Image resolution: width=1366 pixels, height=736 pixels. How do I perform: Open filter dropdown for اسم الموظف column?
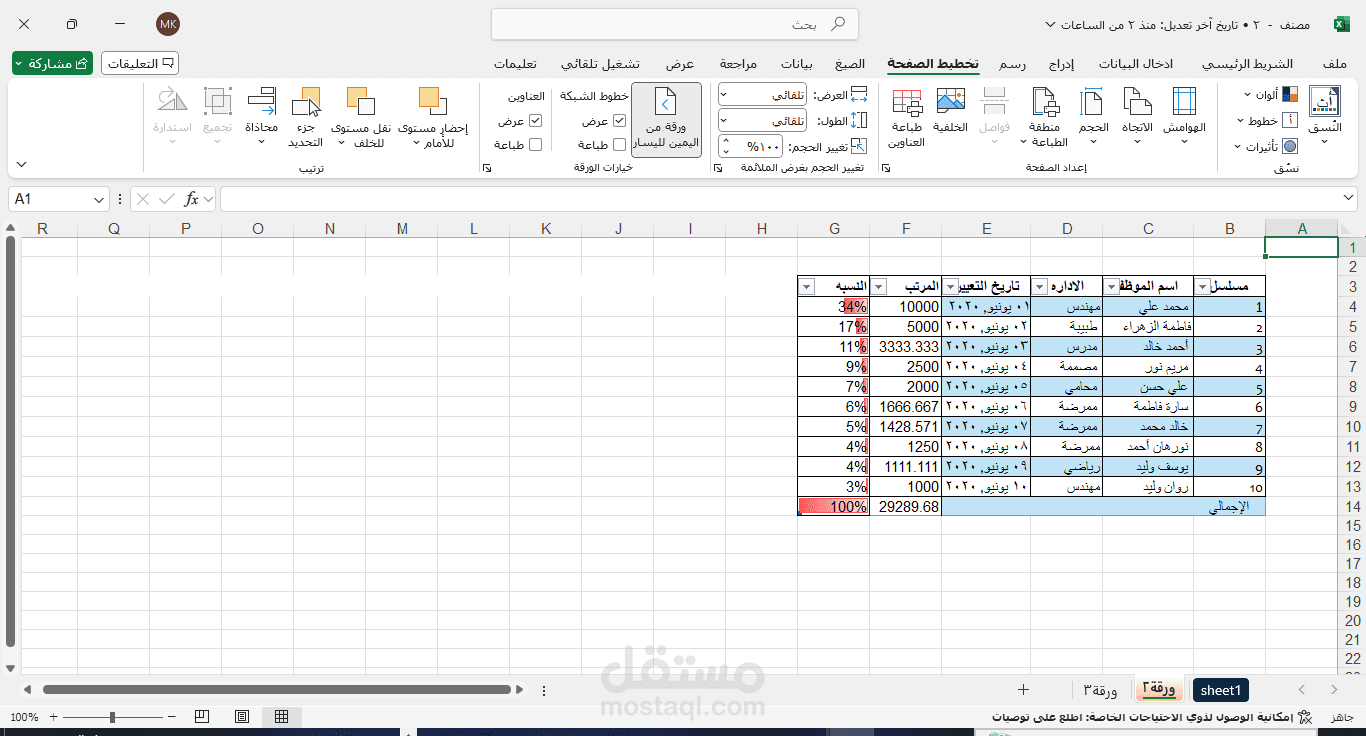[x=1112, y=287]
